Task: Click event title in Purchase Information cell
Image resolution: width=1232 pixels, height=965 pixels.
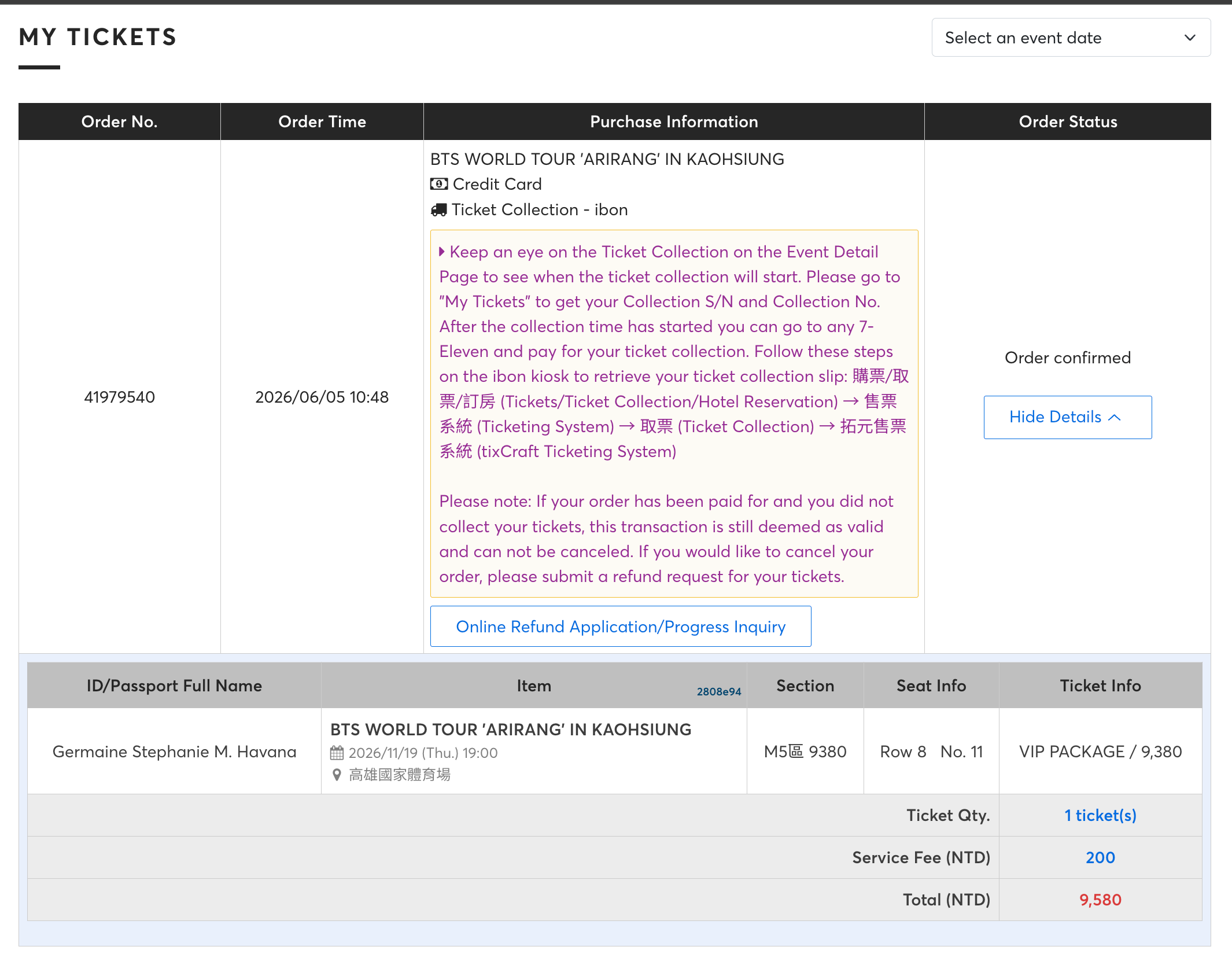Action: (x=607, y=159)
